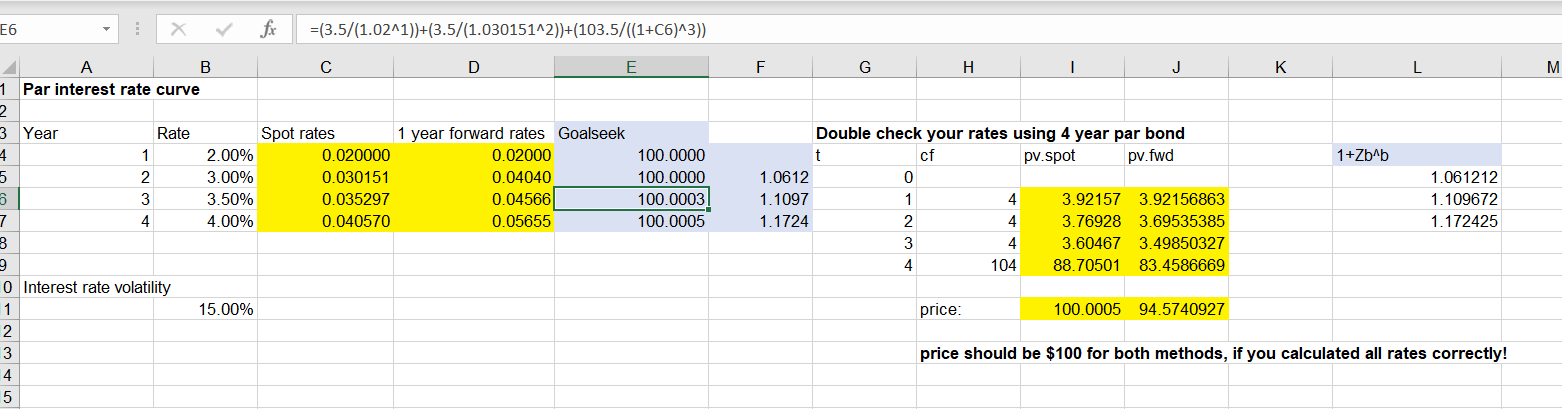Screen dimensions: 1562x409
Task: Open the Name Box dropdown arrow
Action: pos(107,30)
